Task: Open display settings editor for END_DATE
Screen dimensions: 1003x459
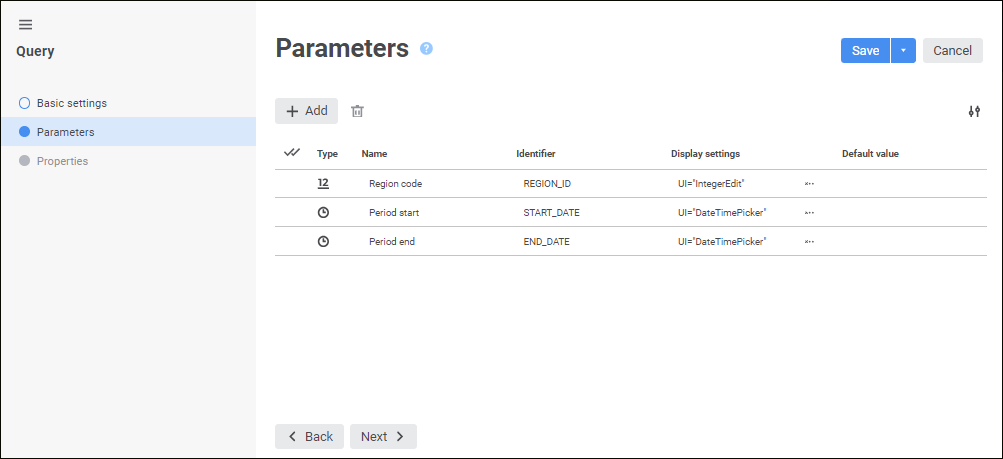Action: (809, 242)
